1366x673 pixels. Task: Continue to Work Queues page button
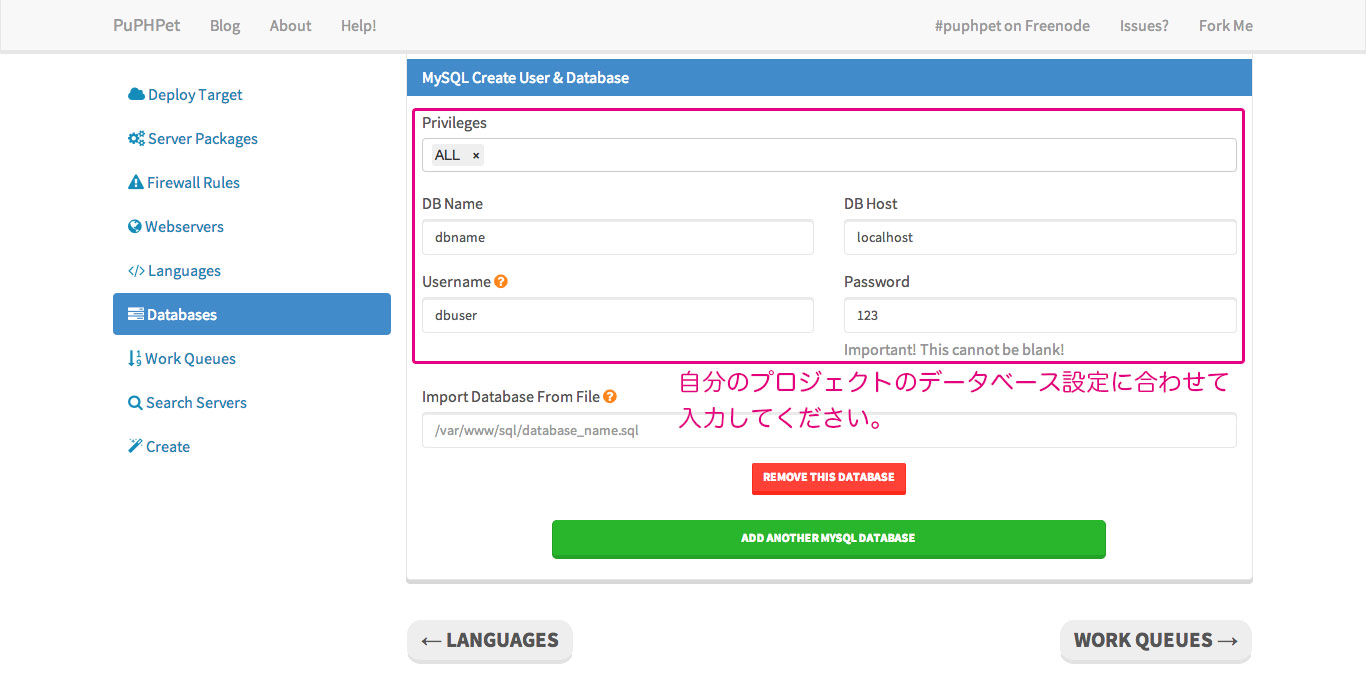[x=1156, y=641]
